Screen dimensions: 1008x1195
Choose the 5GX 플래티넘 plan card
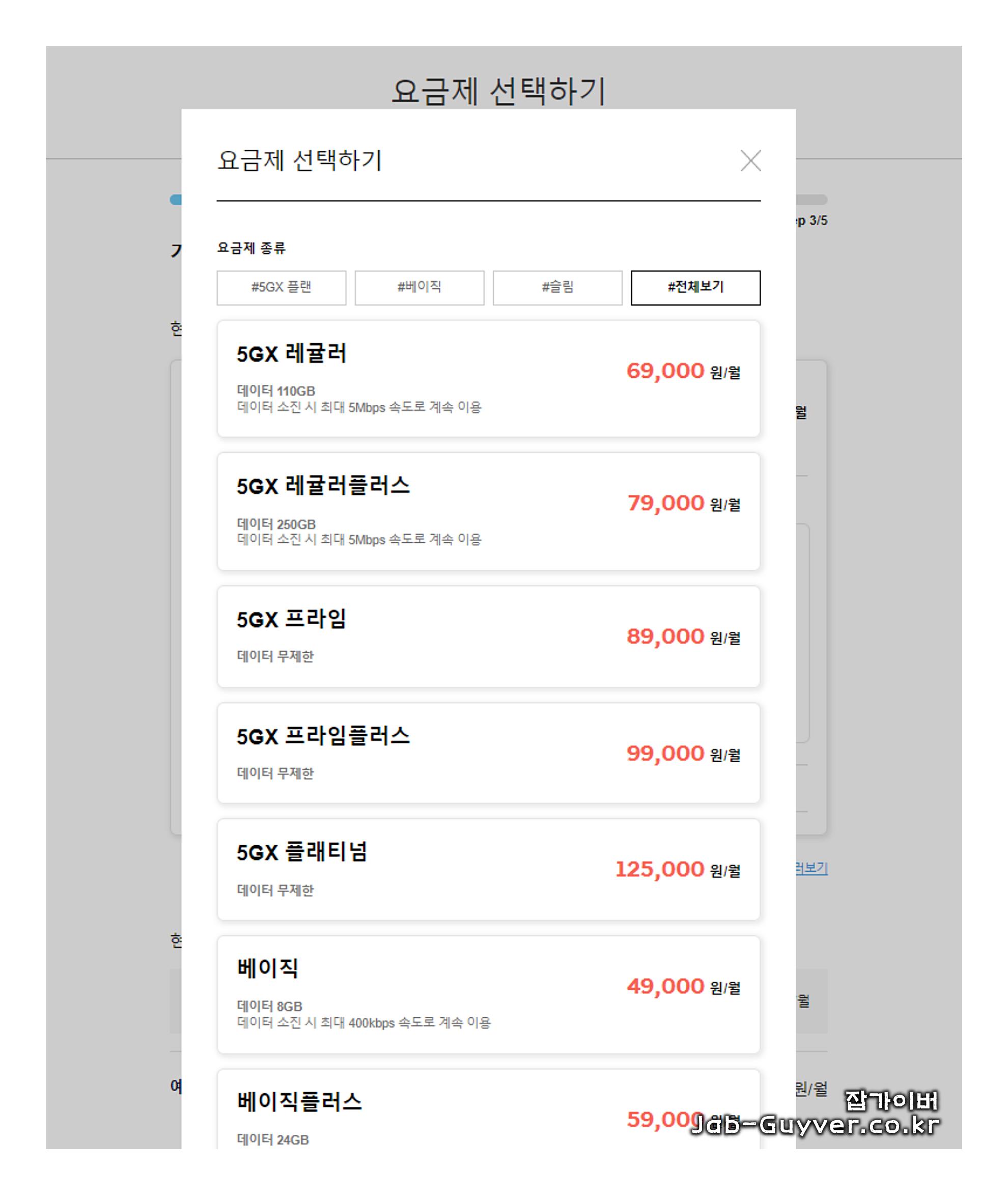[489, 869]
